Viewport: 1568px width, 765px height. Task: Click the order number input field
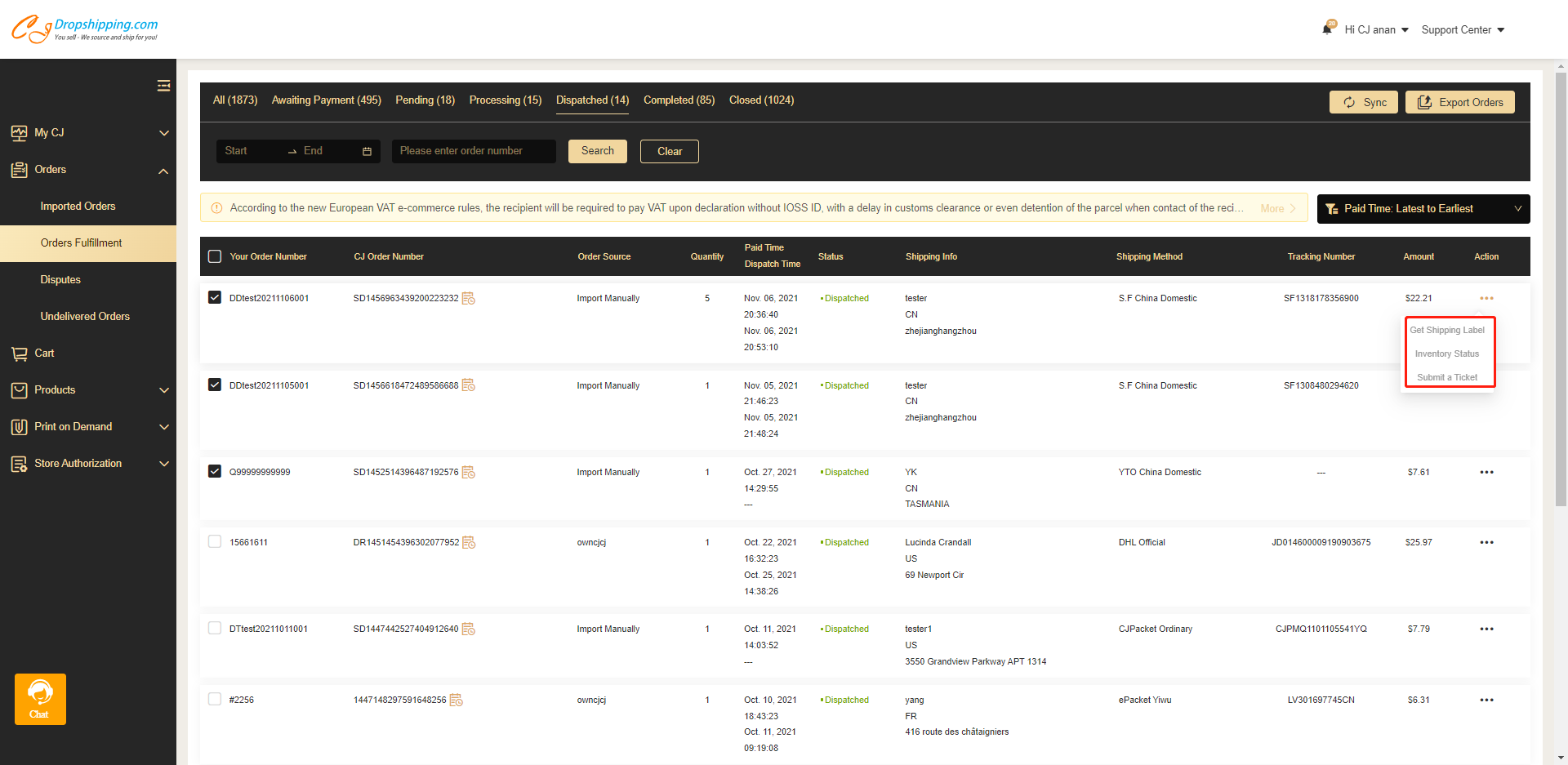(473, 151)
